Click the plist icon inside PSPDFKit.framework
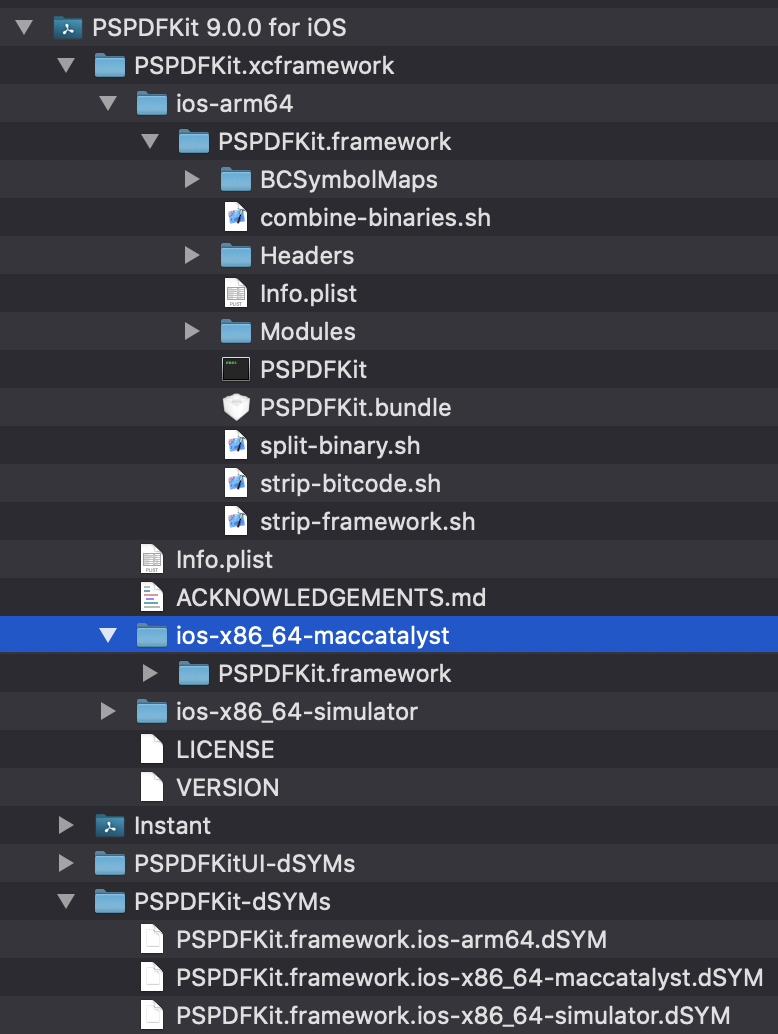The image size is (778, 1034). (235, 293)
